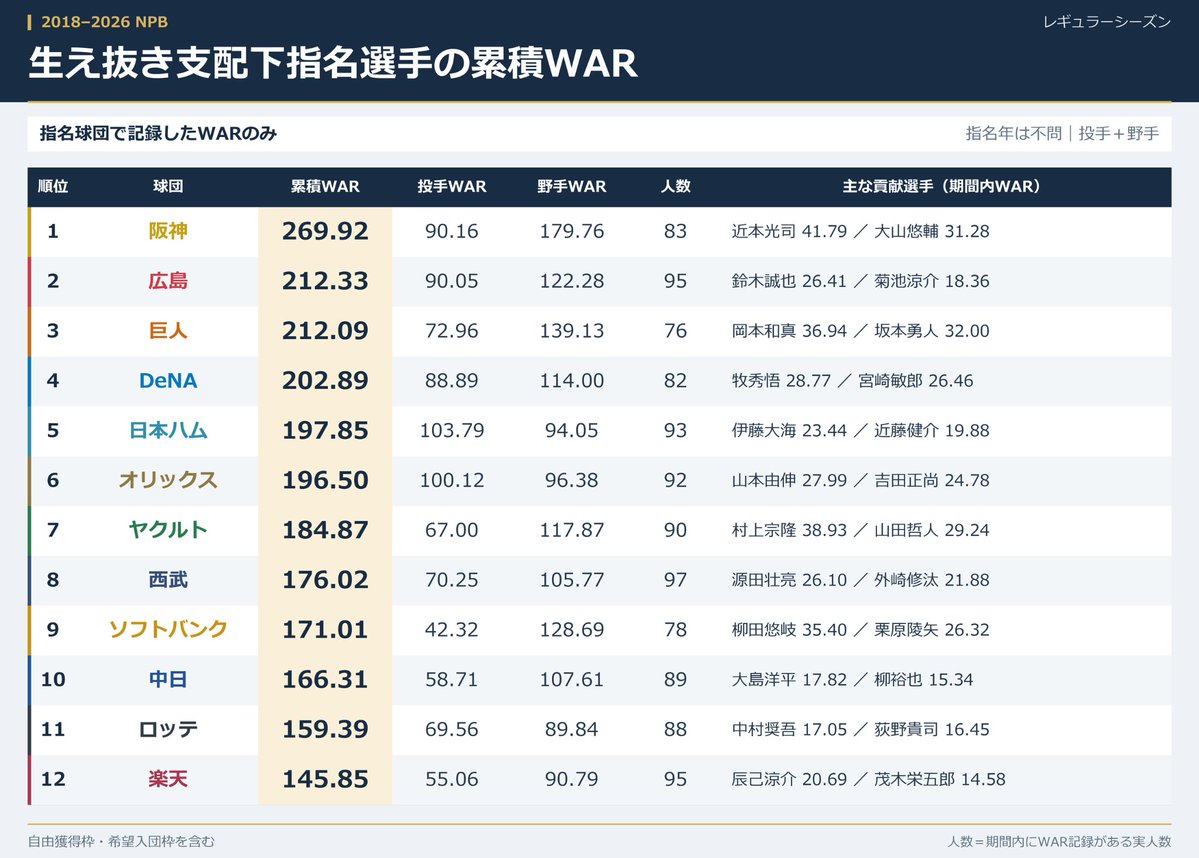Click footnote 人数＝期間内にWAR記録がある実人数
1199x858 pixels.
[1059, 841]
